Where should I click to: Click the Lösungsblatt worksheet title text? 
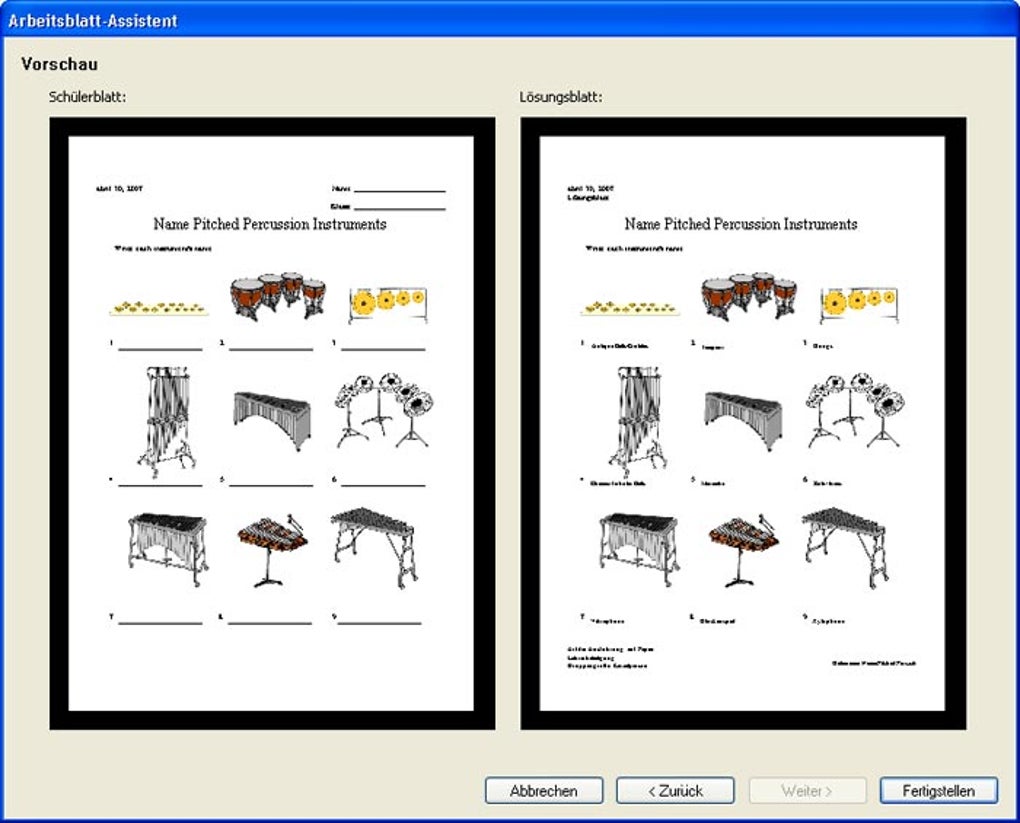[741, 224]
